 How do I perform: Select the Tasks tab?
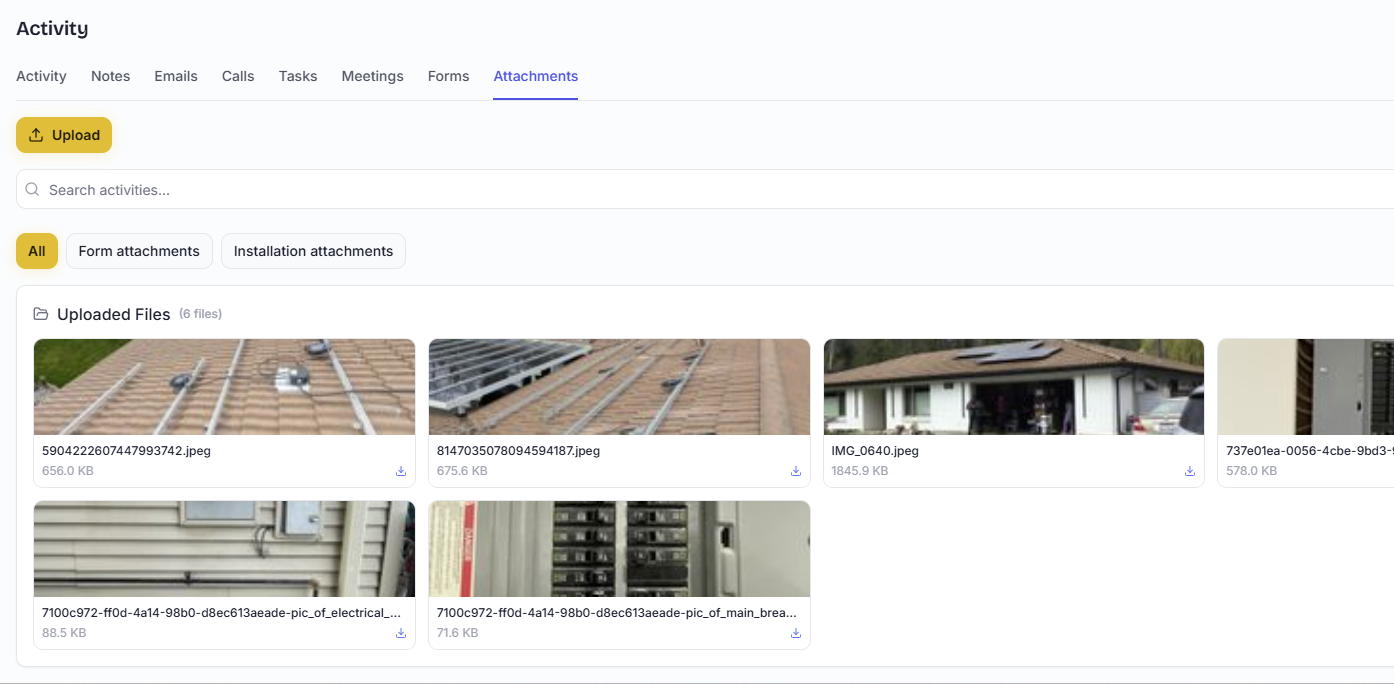(298, 76)
